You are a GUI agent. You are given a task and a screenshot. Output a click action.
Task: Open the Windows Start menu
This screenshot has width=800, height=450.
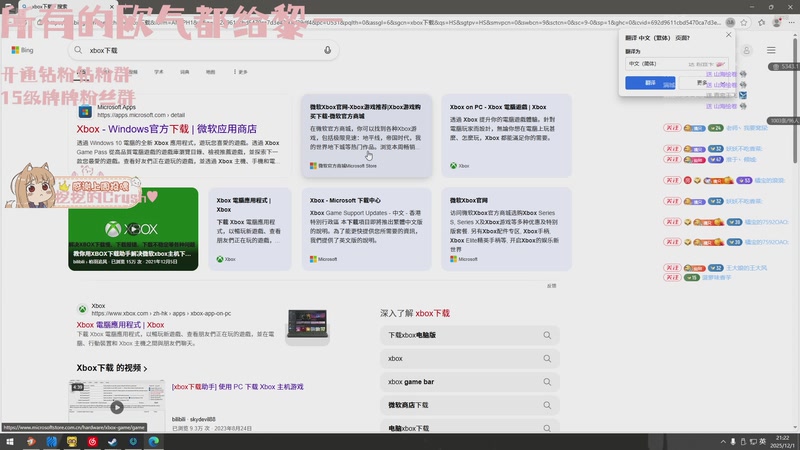click(10, 442)
